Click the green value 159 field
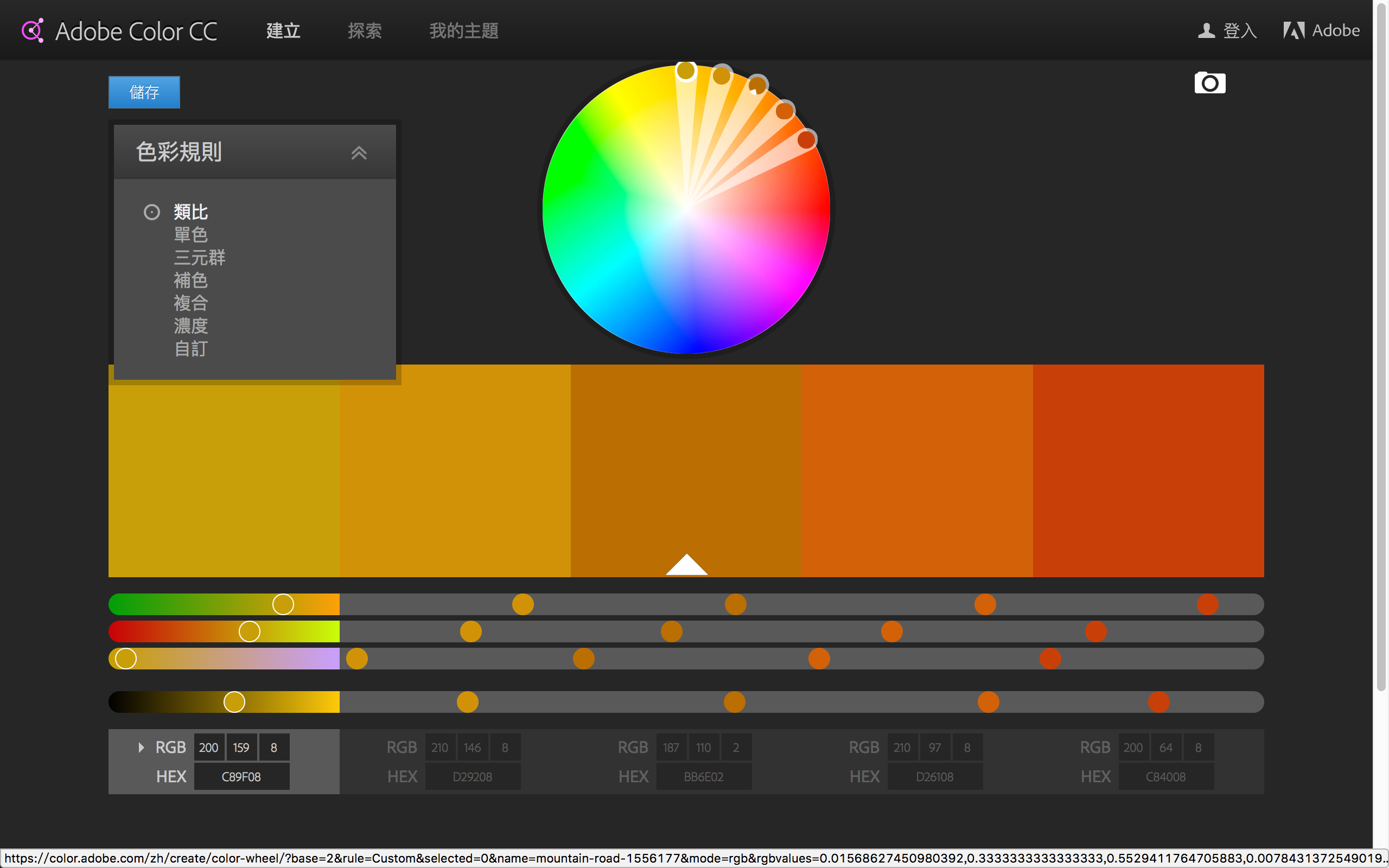 (x=241, y=748)
